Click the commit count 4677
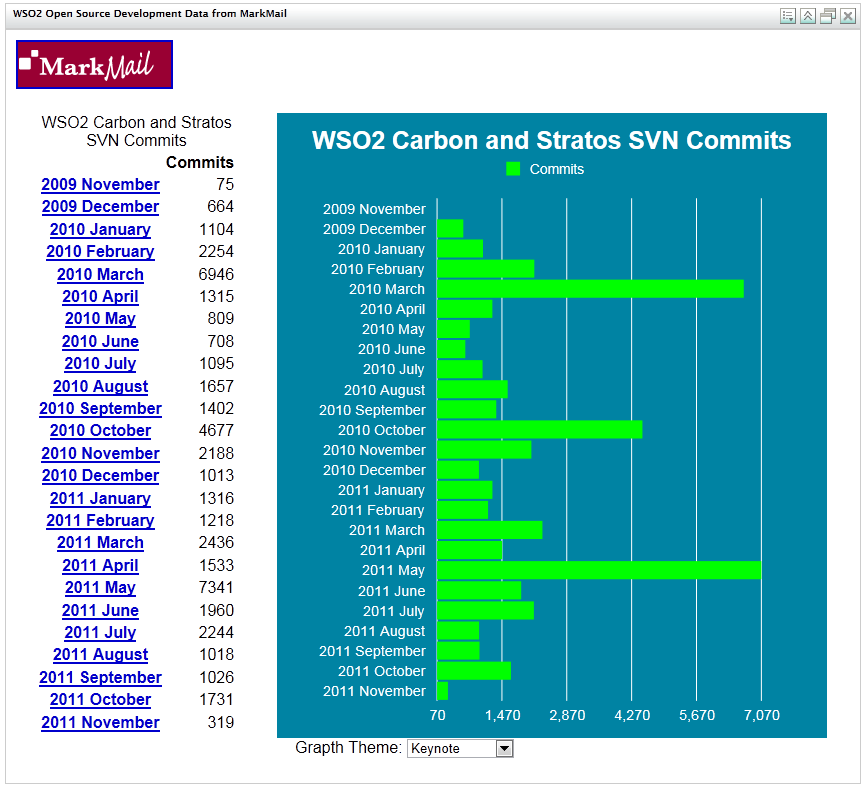Image resolution: width=868 pixels, height=790 pixels. point(216,430)
